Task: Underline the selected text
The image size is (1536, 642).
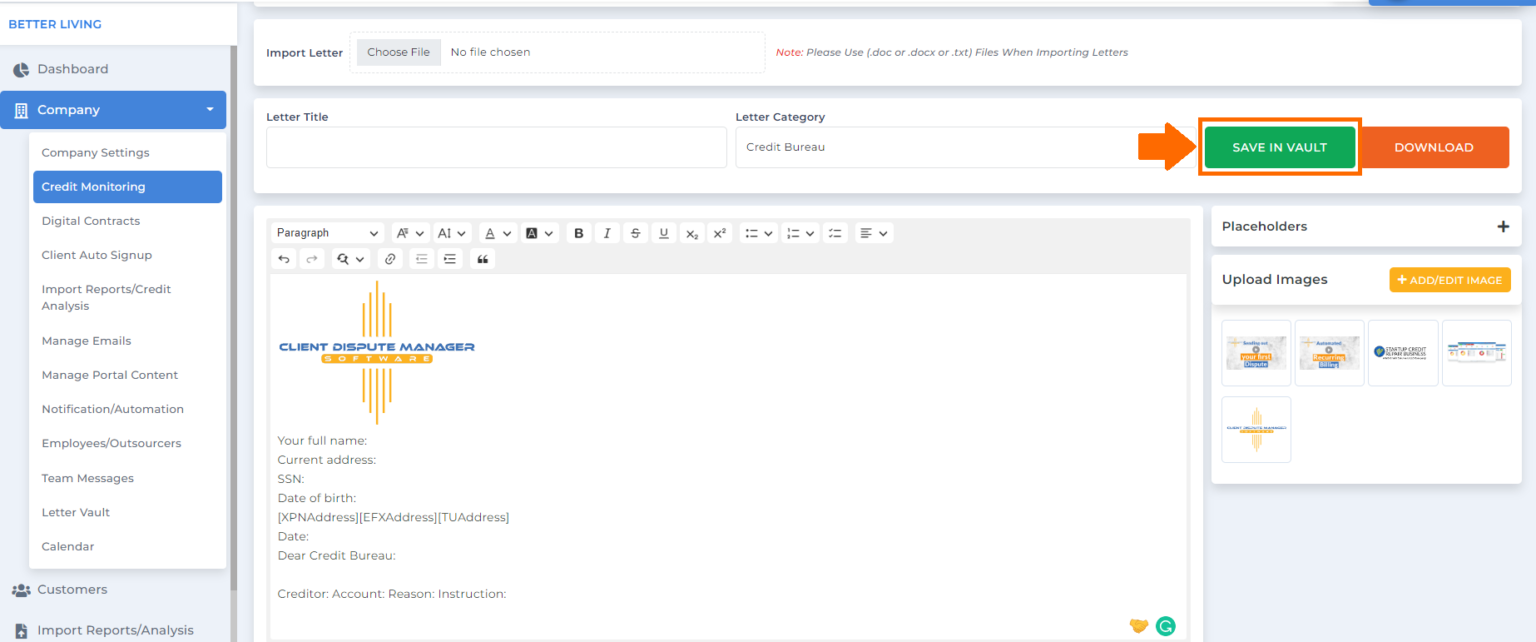Action: tap(663, 233)
